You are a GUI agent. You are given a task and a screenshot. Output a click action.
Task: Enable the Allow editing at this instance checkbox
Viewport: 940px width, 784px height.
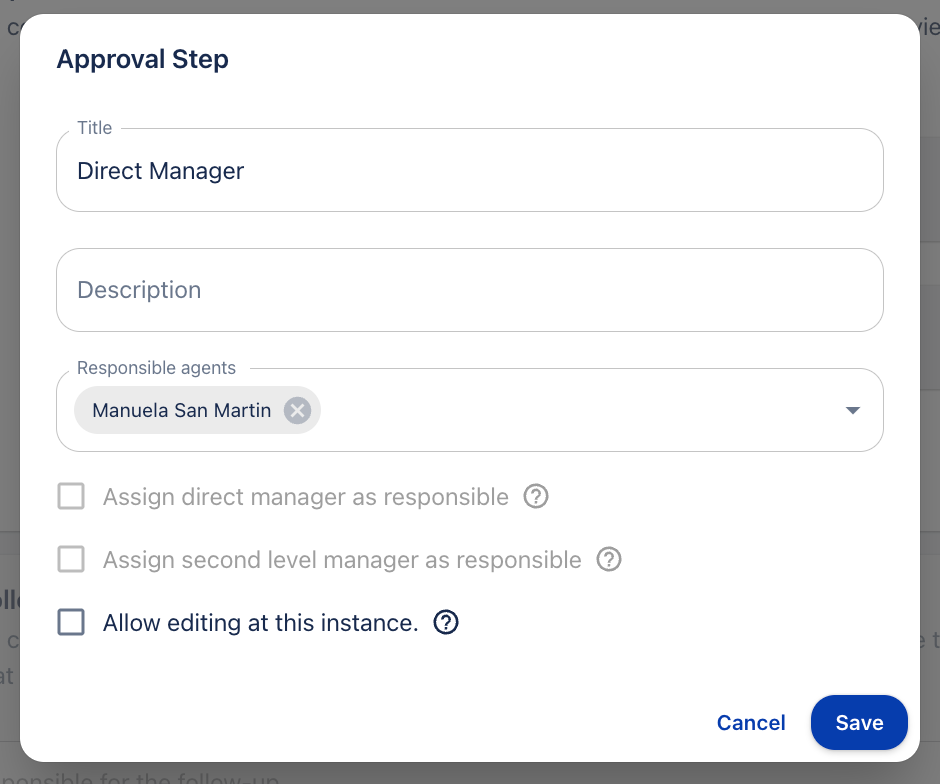click(71, 623)
